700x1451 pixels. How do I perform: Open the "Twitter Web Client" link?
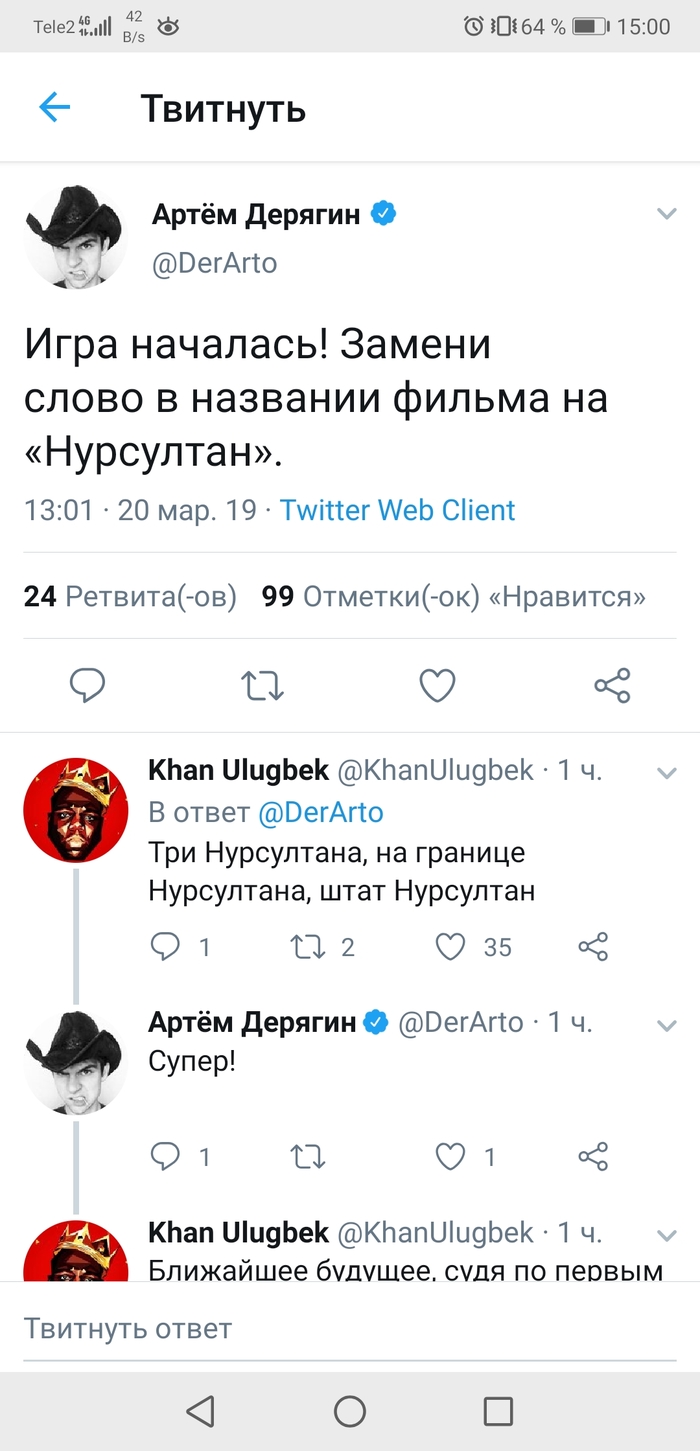397,510
